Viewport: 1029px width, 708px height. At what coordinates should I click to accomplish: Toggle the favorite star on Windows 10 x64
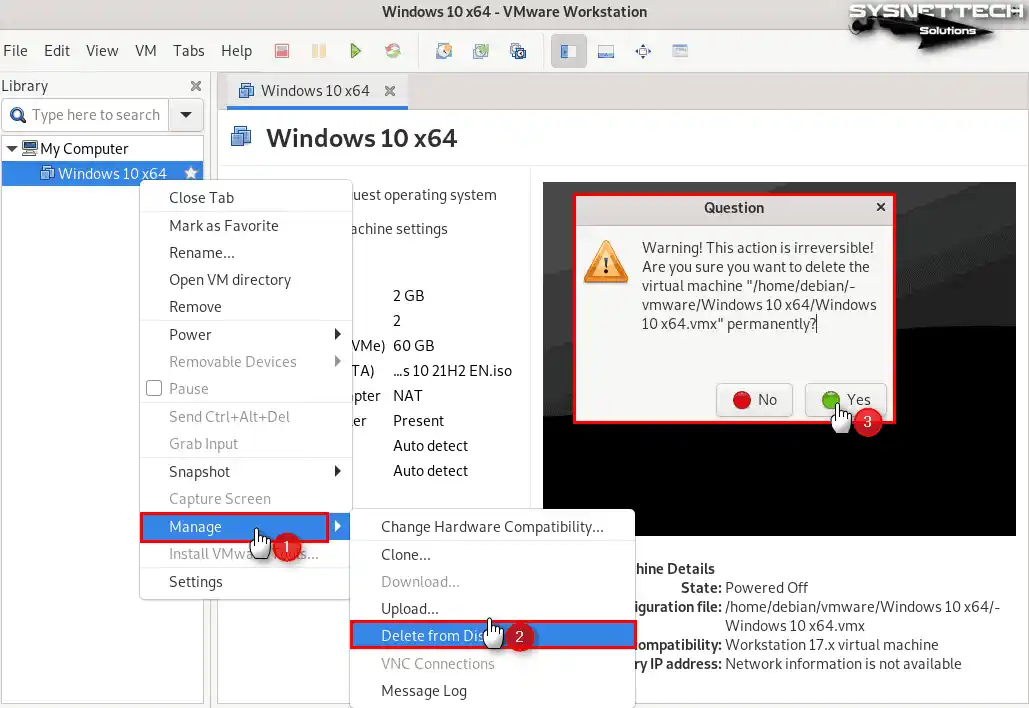[x=191, y=174]
